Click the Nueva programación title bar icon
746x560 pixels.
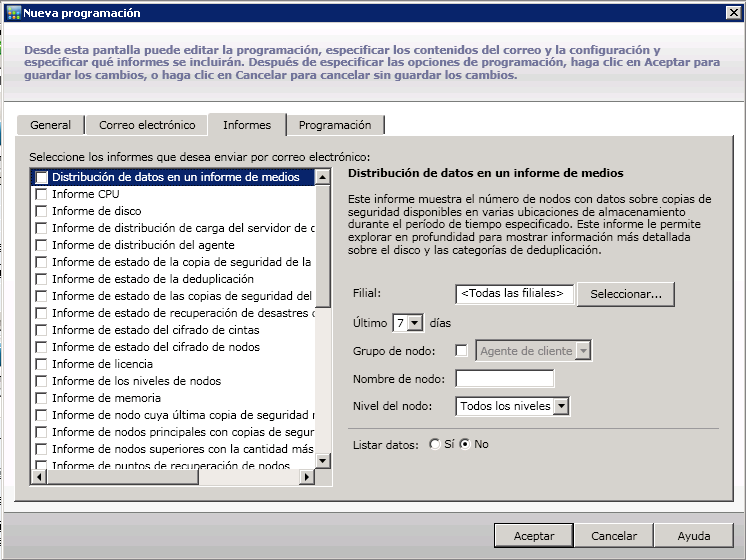tap(14, 13)
